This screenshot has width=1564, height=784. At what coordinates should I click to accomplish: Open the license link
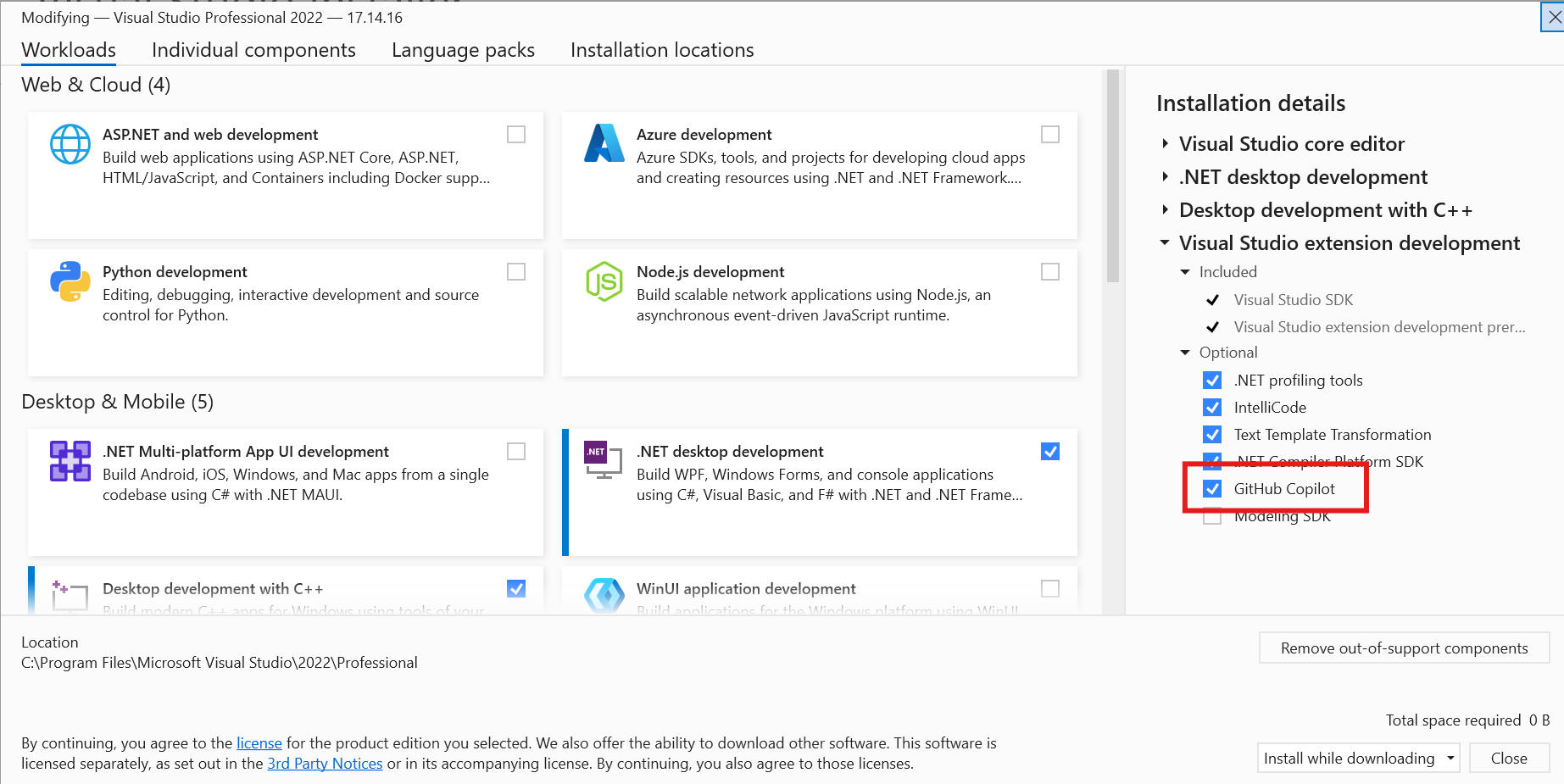pos(259,743)
